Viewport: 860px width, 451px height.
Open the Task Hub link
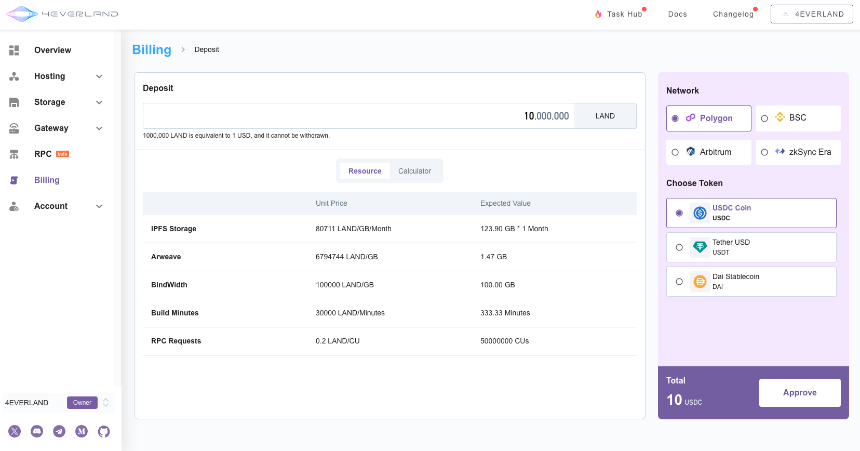point(624,14)
